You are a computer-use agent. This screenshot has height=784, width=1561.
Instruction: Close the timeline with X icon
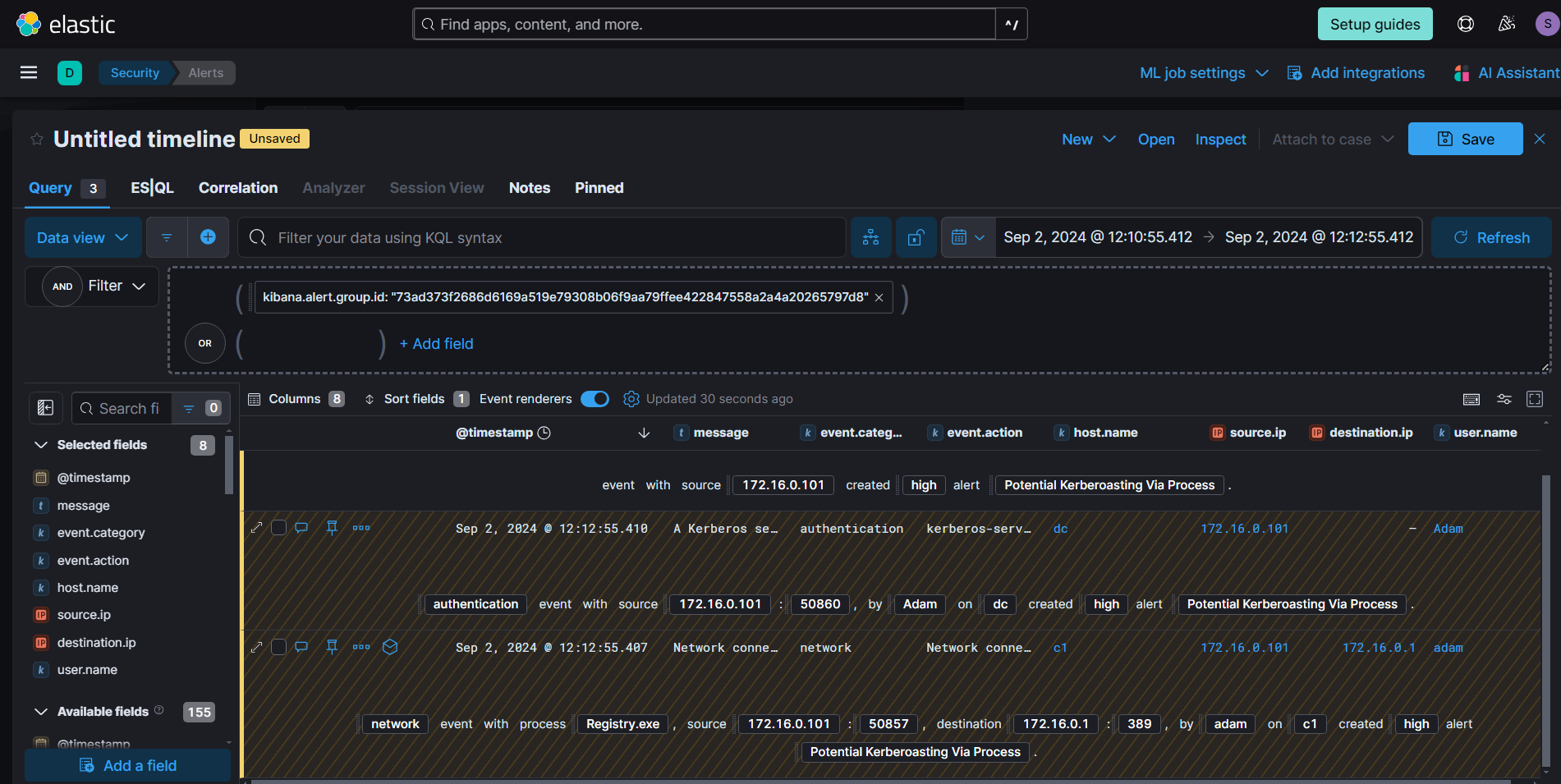click(1540, 139)
